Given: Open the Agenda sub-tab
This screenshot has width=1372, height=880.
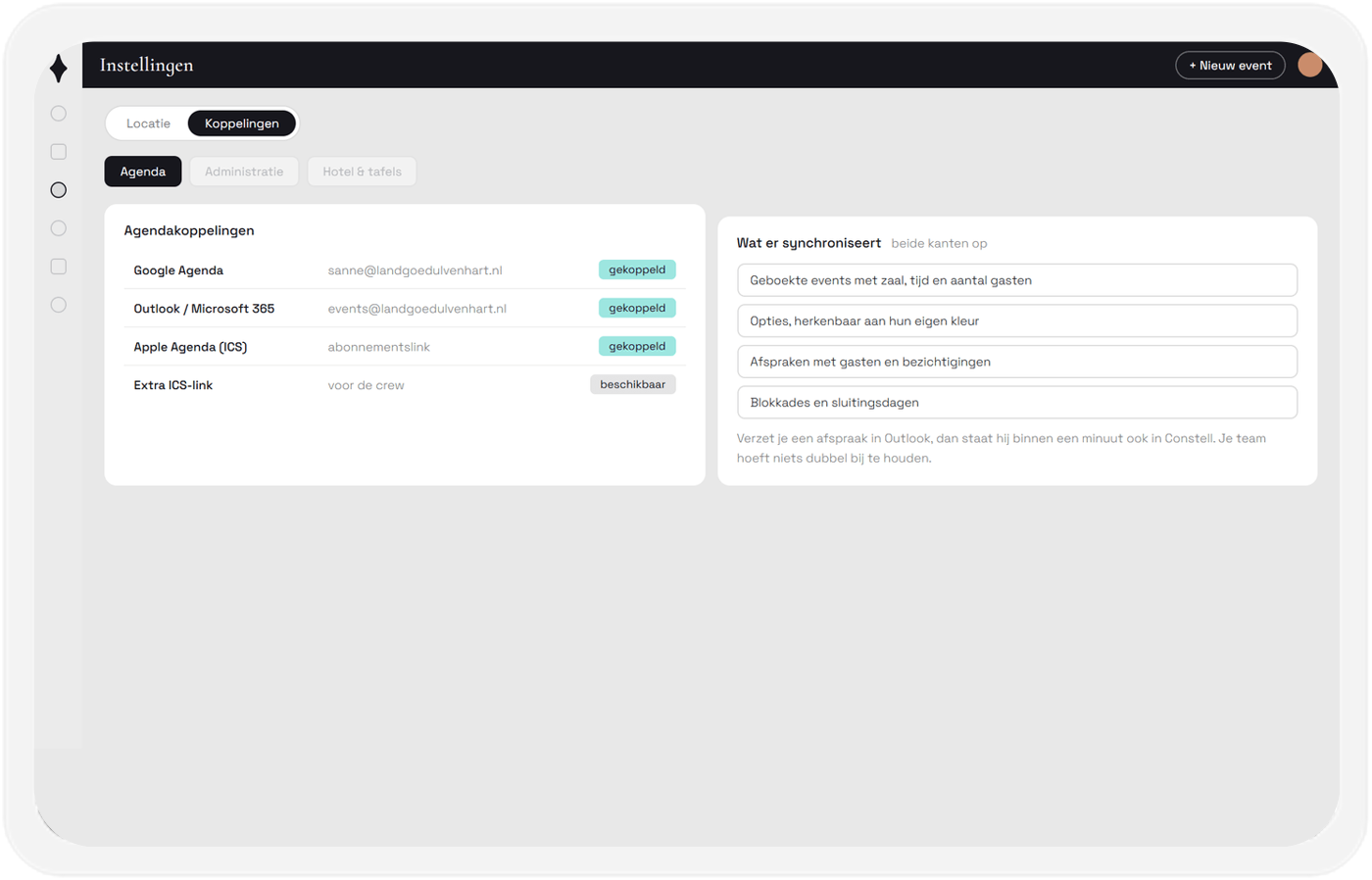Looking at the screenshot, I should pos(143,171).
